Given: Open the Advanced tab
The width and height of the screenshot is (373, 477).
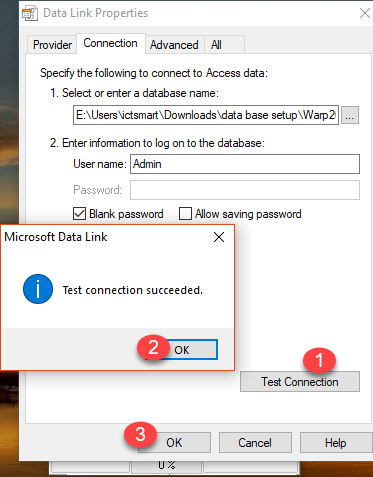Looking at the screenshot, I should (x=174, y=45).
